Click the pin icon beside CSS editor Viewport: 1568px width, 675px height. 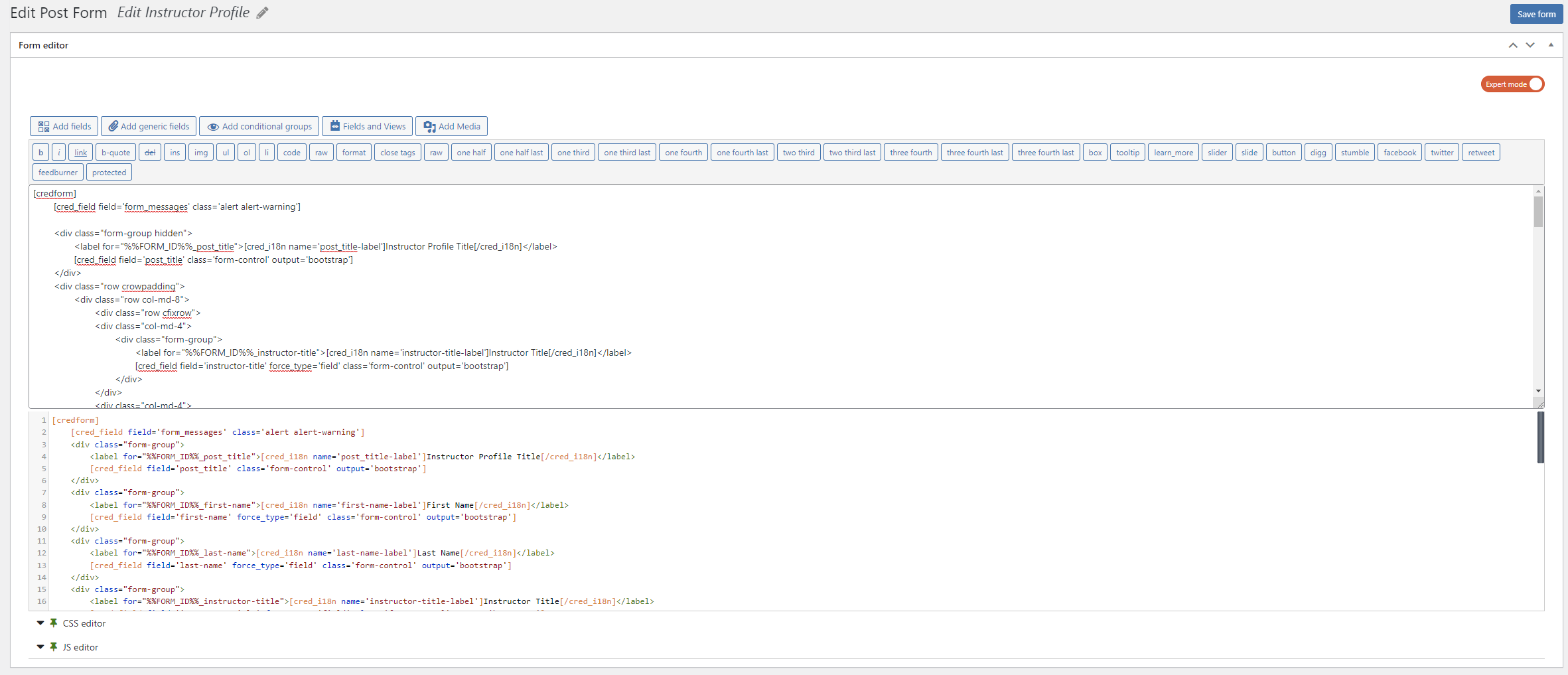54,623
